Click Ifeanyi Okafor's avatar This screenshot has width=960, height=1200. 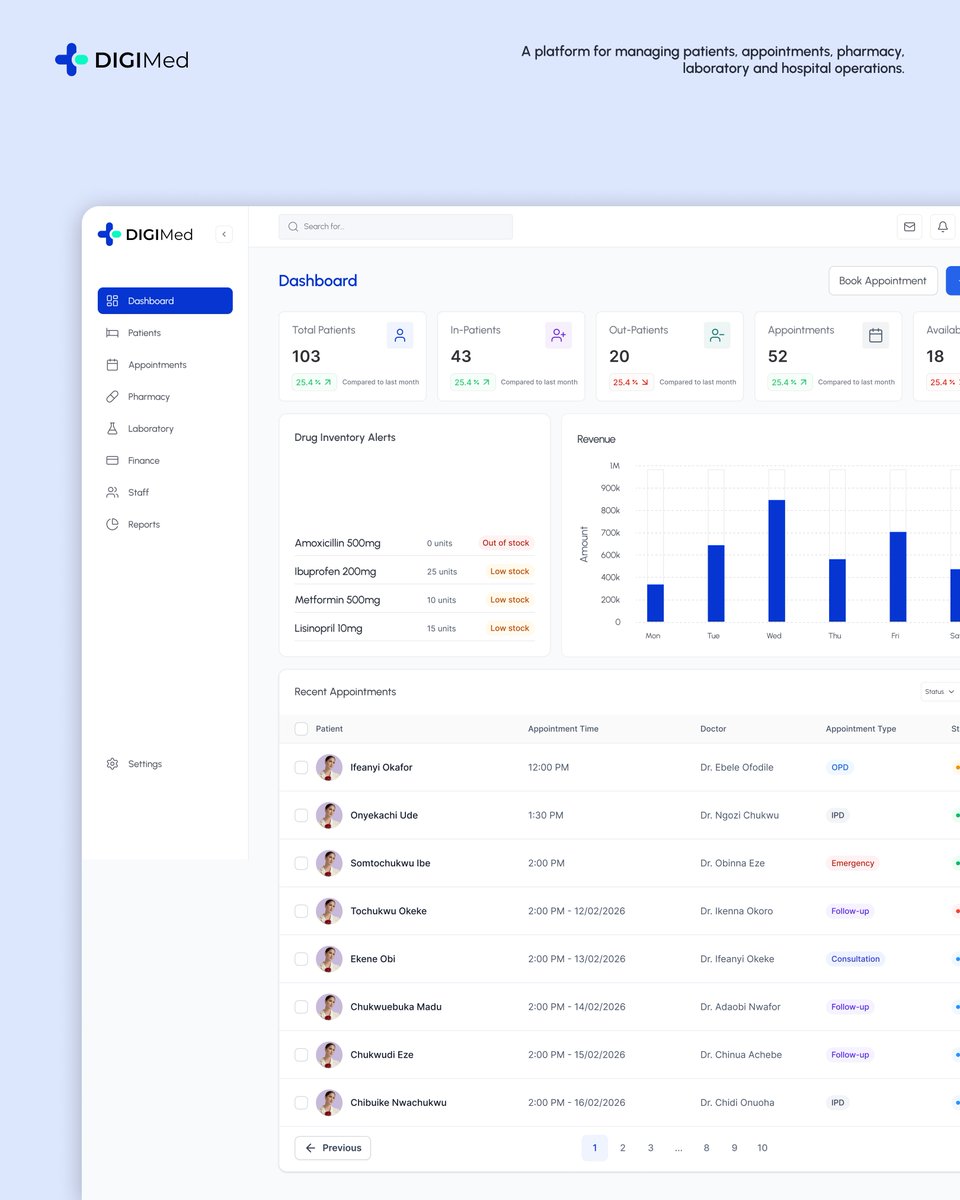329,767
